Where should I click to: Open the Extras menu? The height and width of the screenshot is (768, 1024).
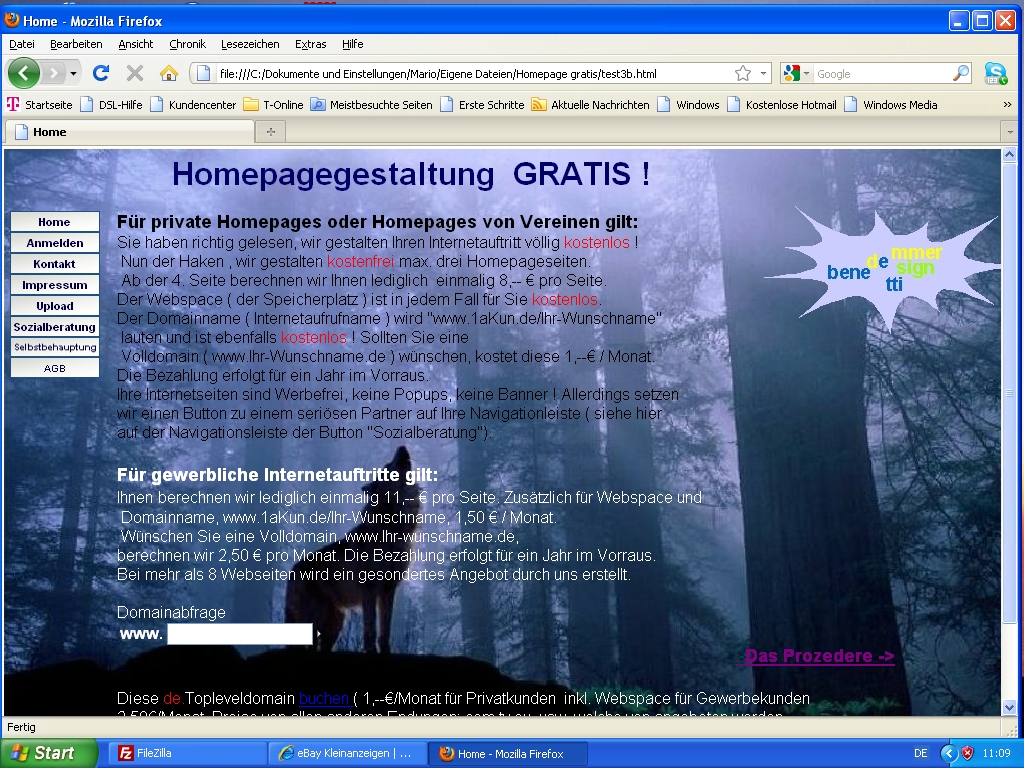310,44
